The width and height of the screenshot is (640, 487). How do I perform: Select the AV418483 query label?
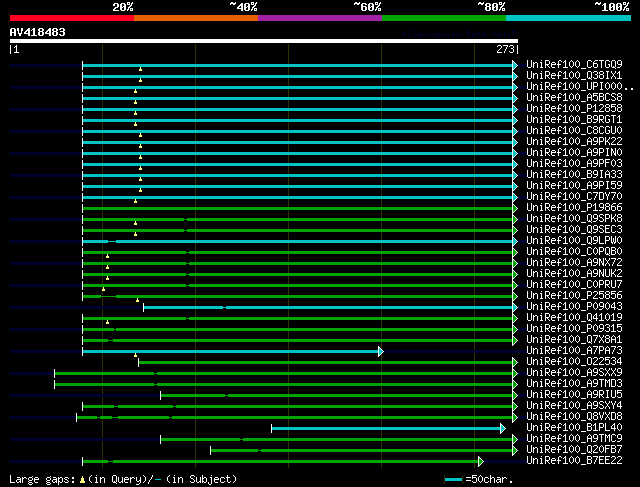coord(38,32)
